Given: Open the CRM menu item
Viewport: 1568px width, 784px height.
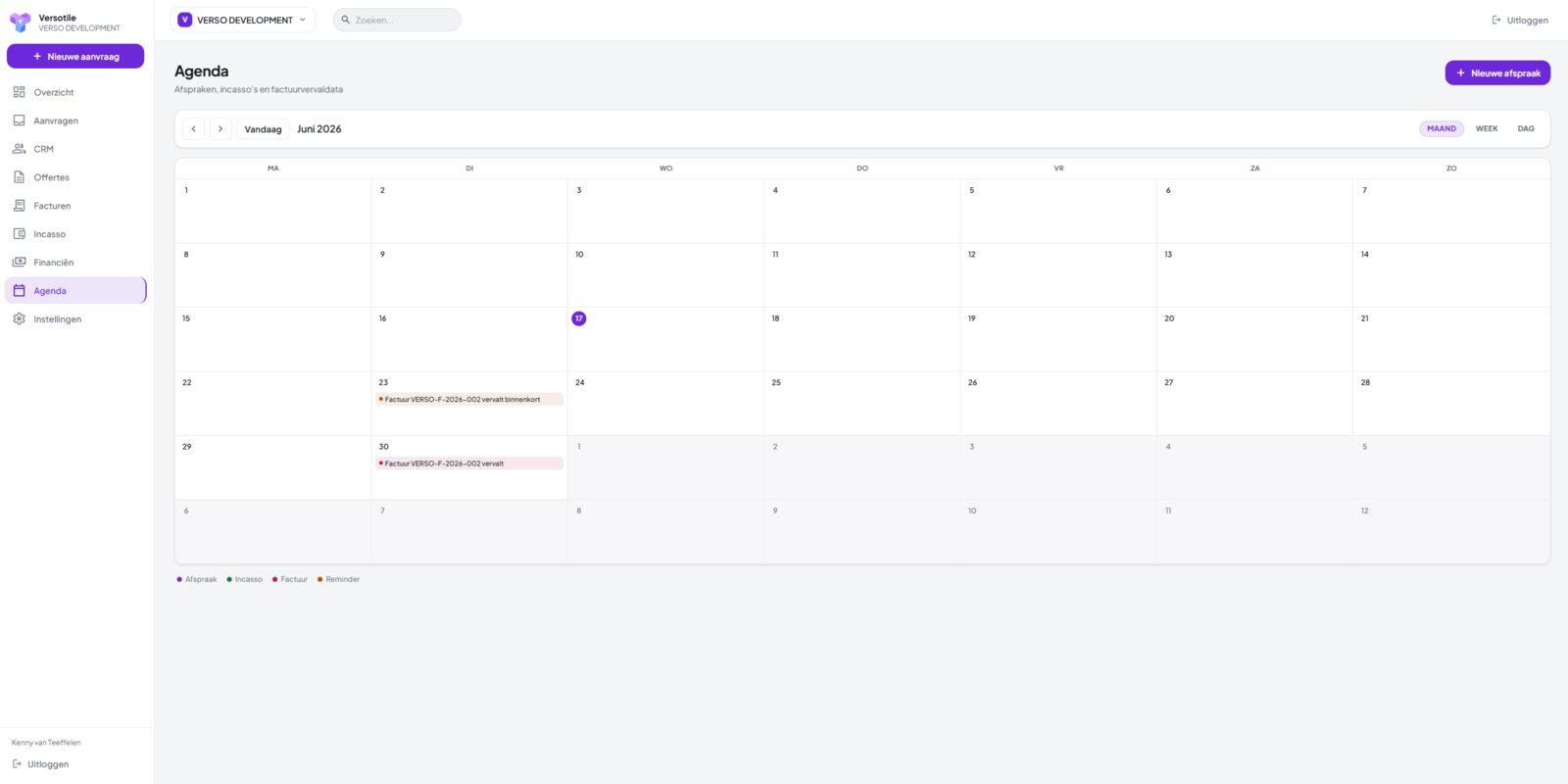Looking at the screenshot, I should pos(76,149).
